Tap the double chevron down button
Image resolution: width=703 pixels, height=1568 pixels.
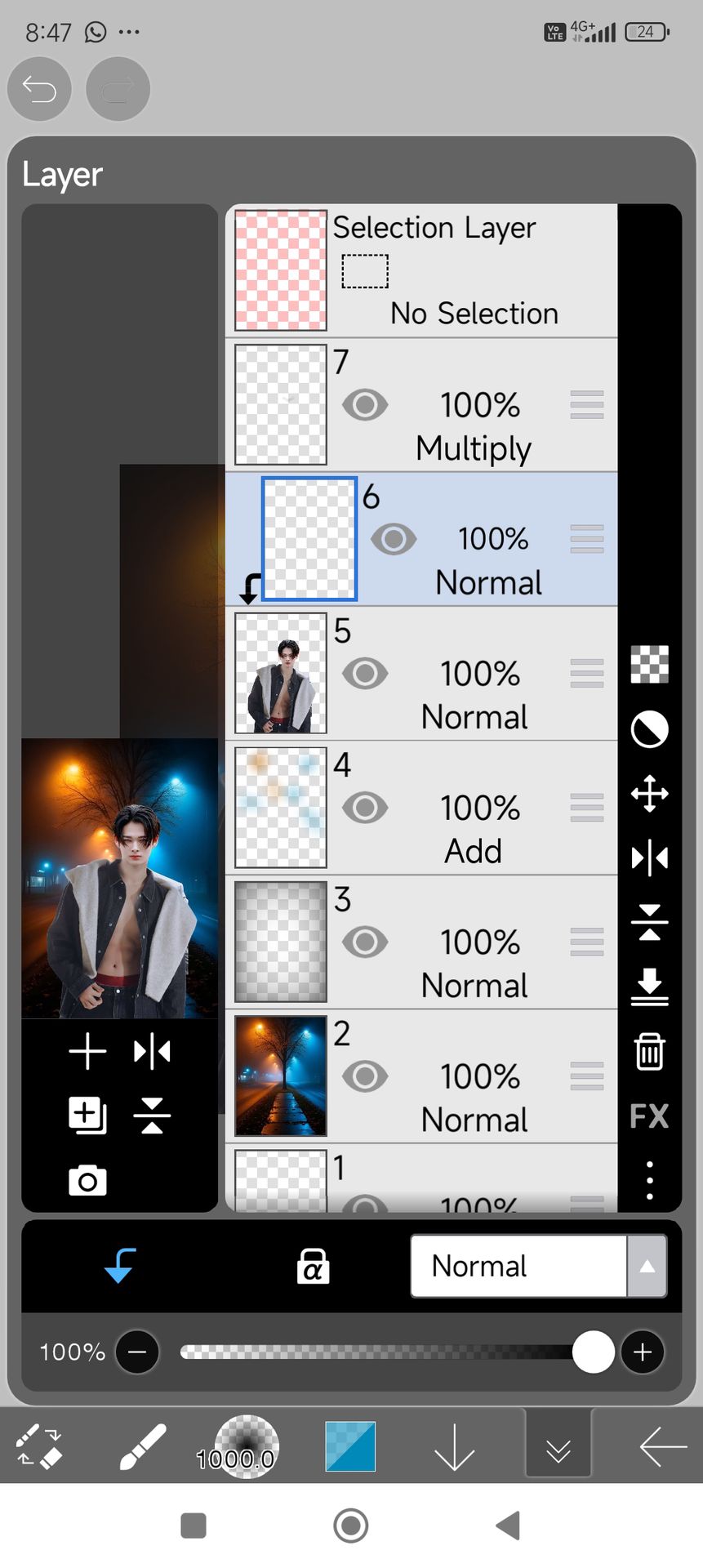click(x=558, y=1445)
